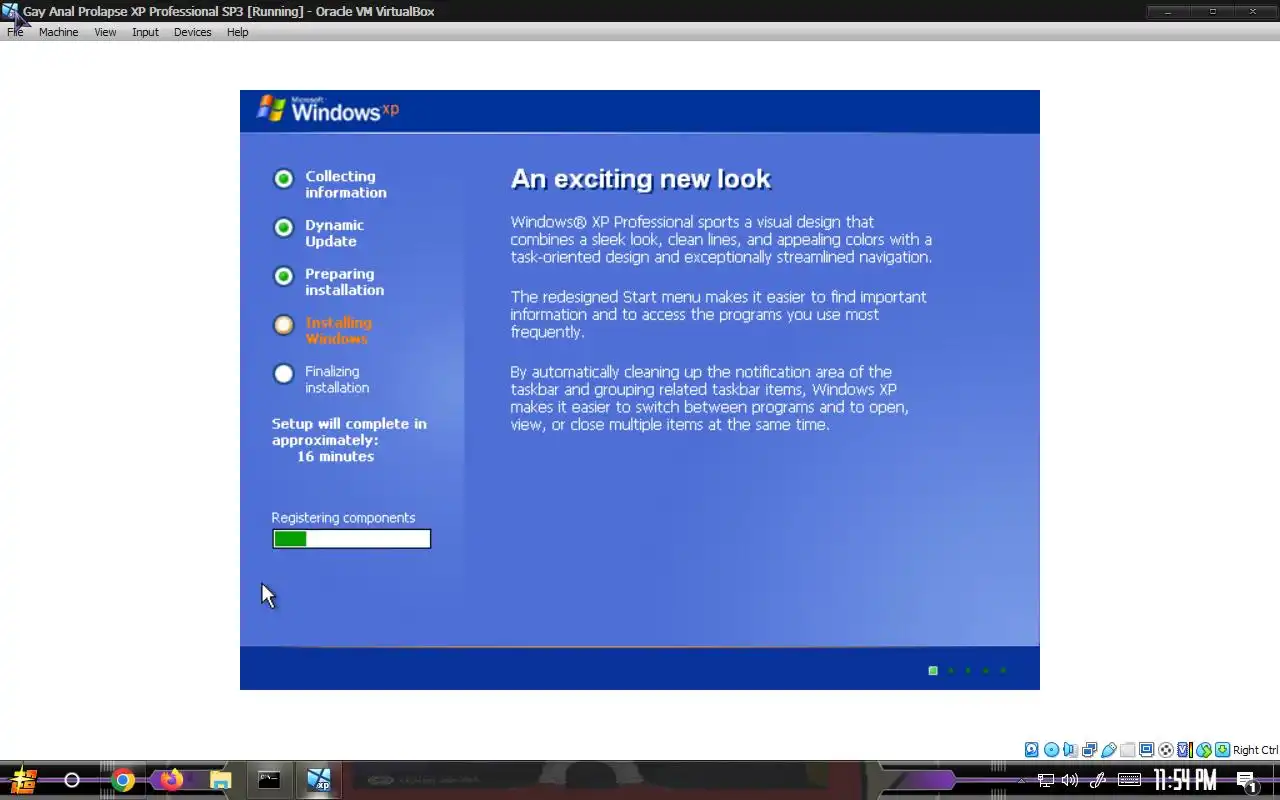The height and width of the screenshot is (800, 1280).
Task: Switch to the Command Prompt taskbar window
Action: click(x=269, y=780)
